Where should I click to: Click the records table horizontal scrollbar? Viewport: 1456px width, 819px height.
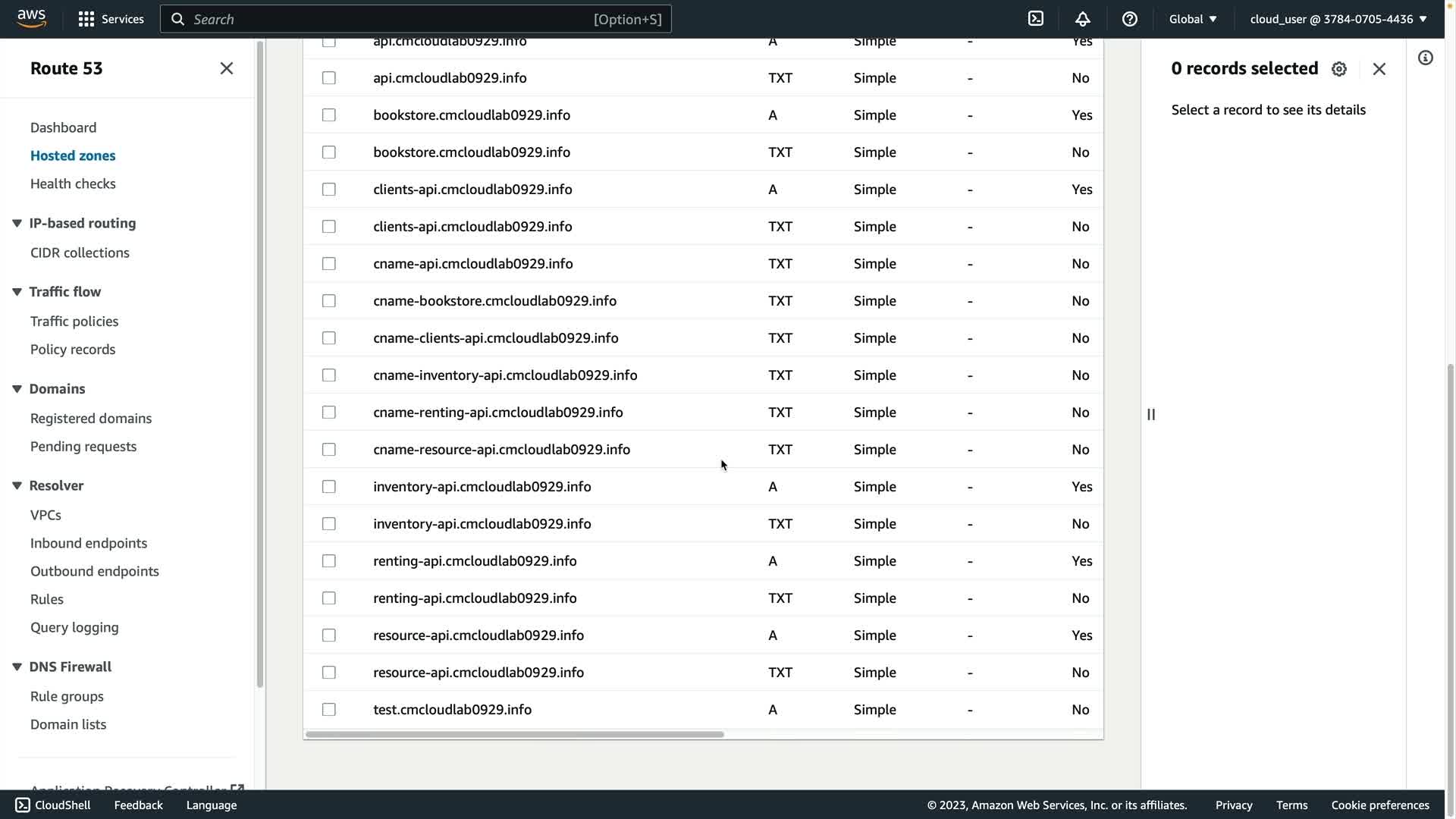(x=516, y=734)
